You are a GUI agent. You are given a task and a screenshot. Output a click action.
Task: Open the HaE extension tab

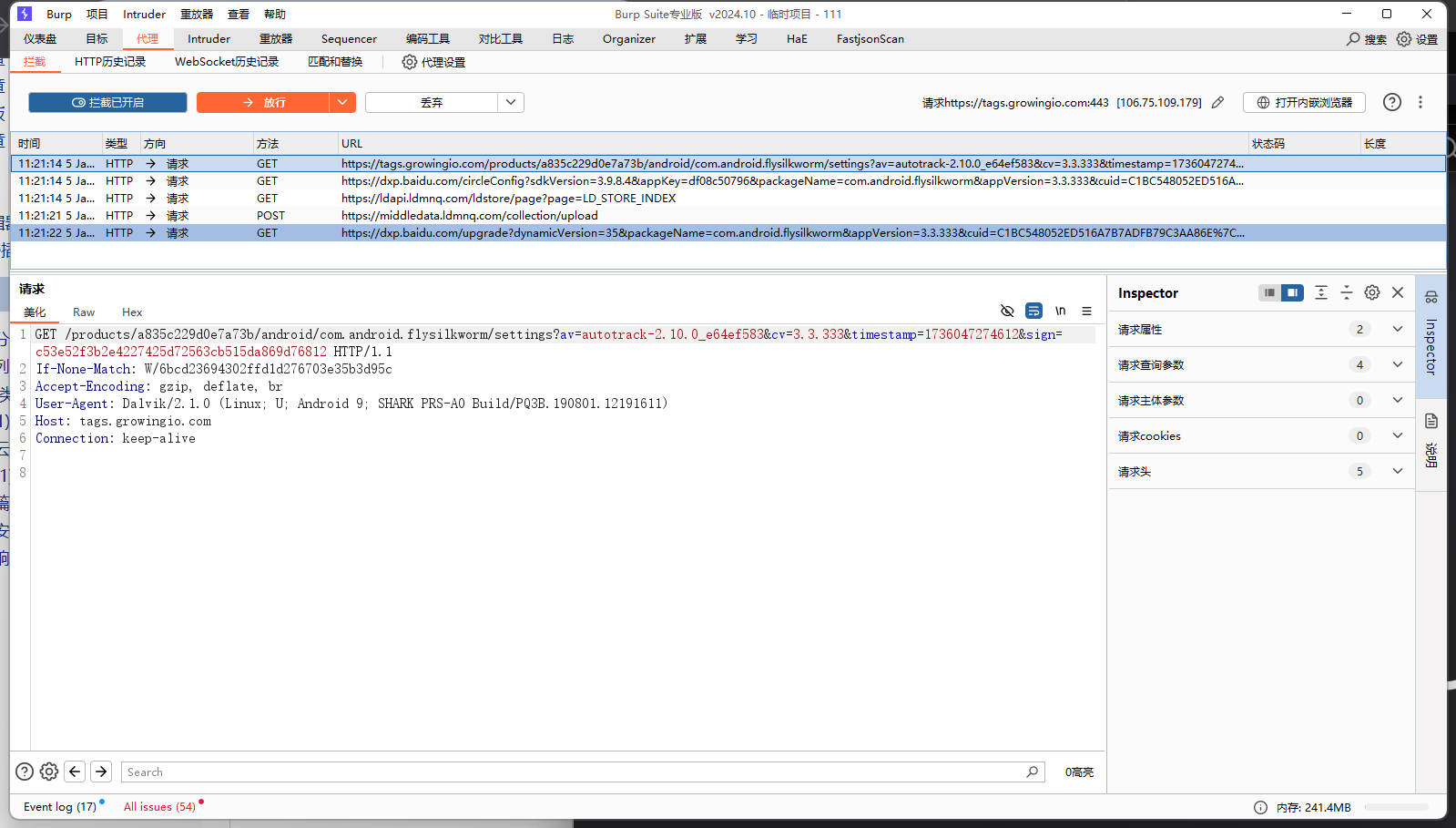797,39
